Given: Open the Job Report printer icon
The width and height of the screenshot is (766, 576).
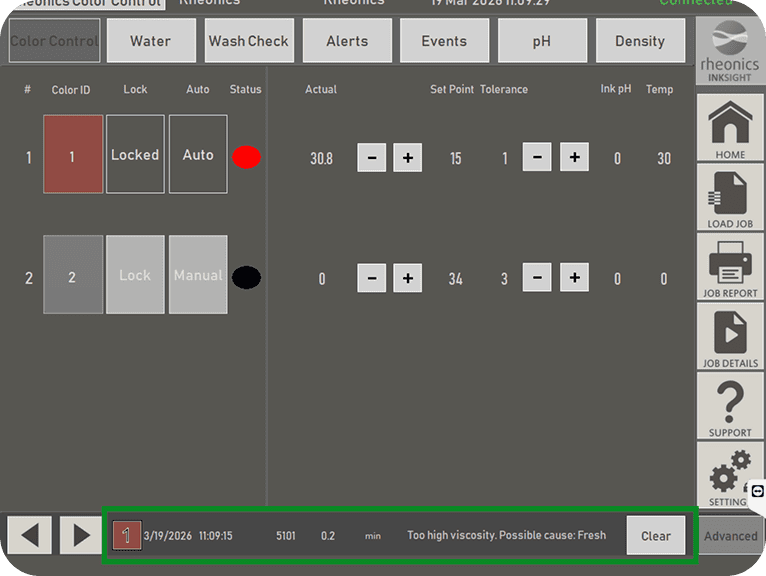Looking at the screenshot, I should pyautogui.click(x=730, y=267).
